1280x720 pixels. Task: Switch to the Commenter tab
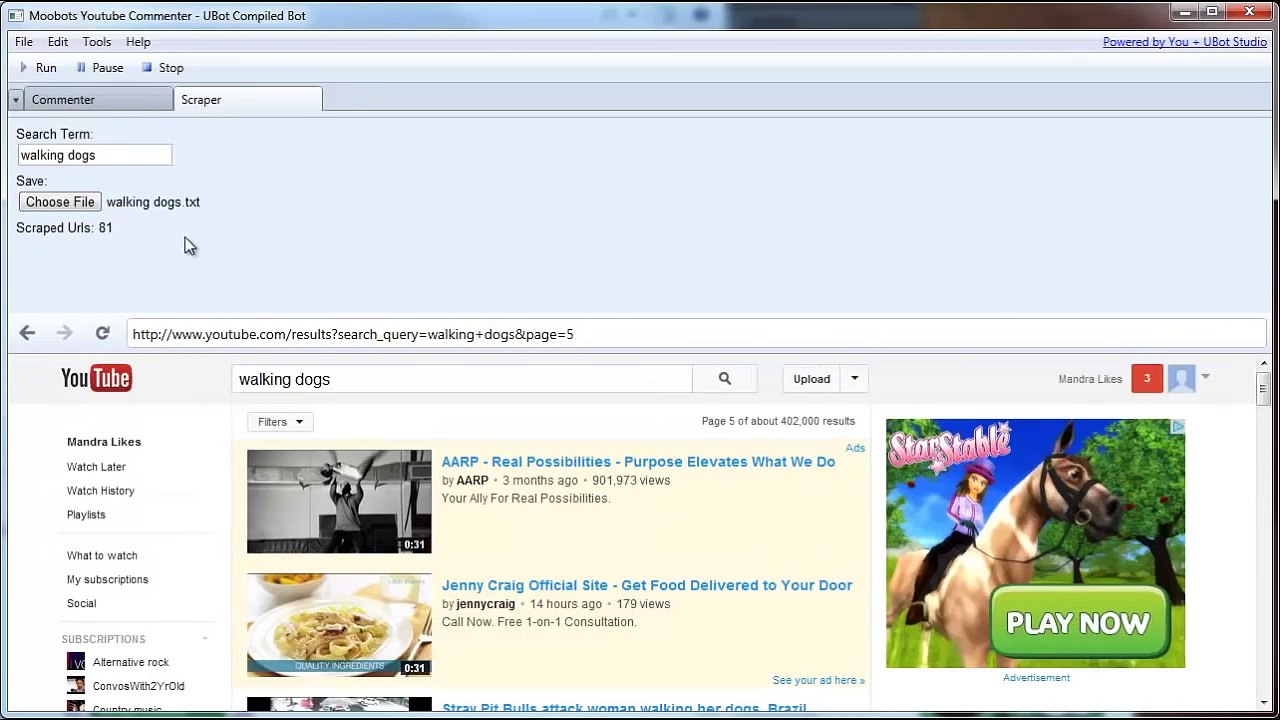tap(98, 100)
